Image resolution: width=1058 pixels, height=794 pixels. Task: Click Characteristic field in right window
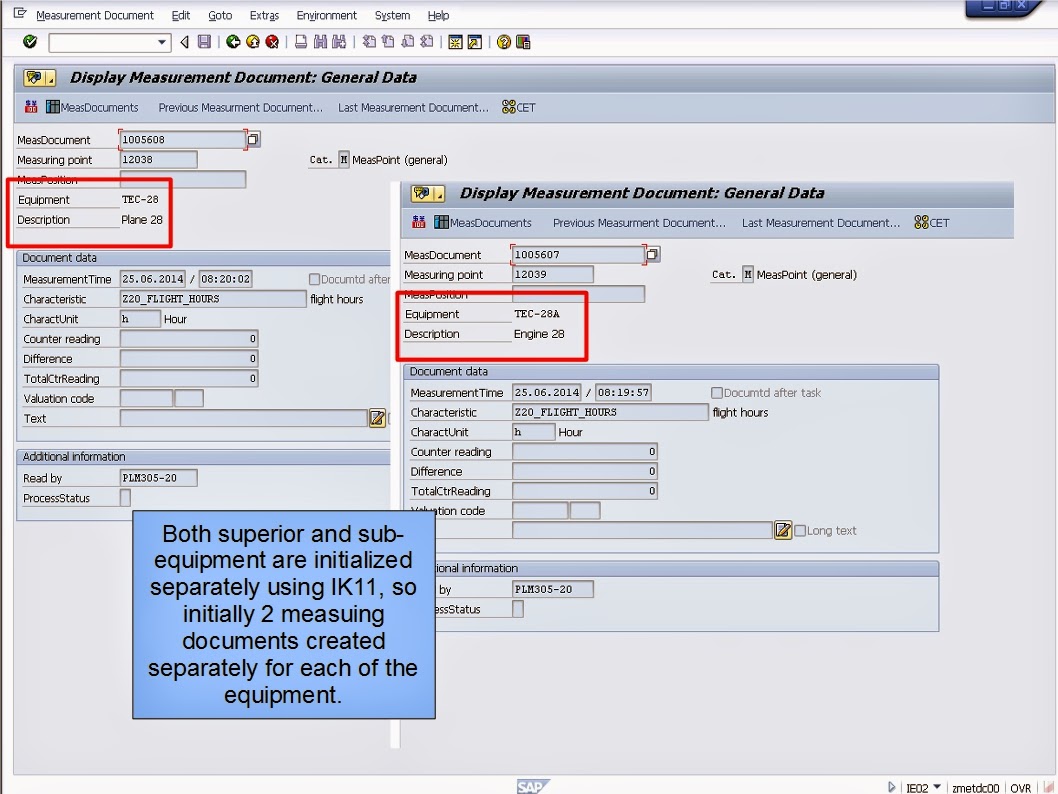point(611,412)
